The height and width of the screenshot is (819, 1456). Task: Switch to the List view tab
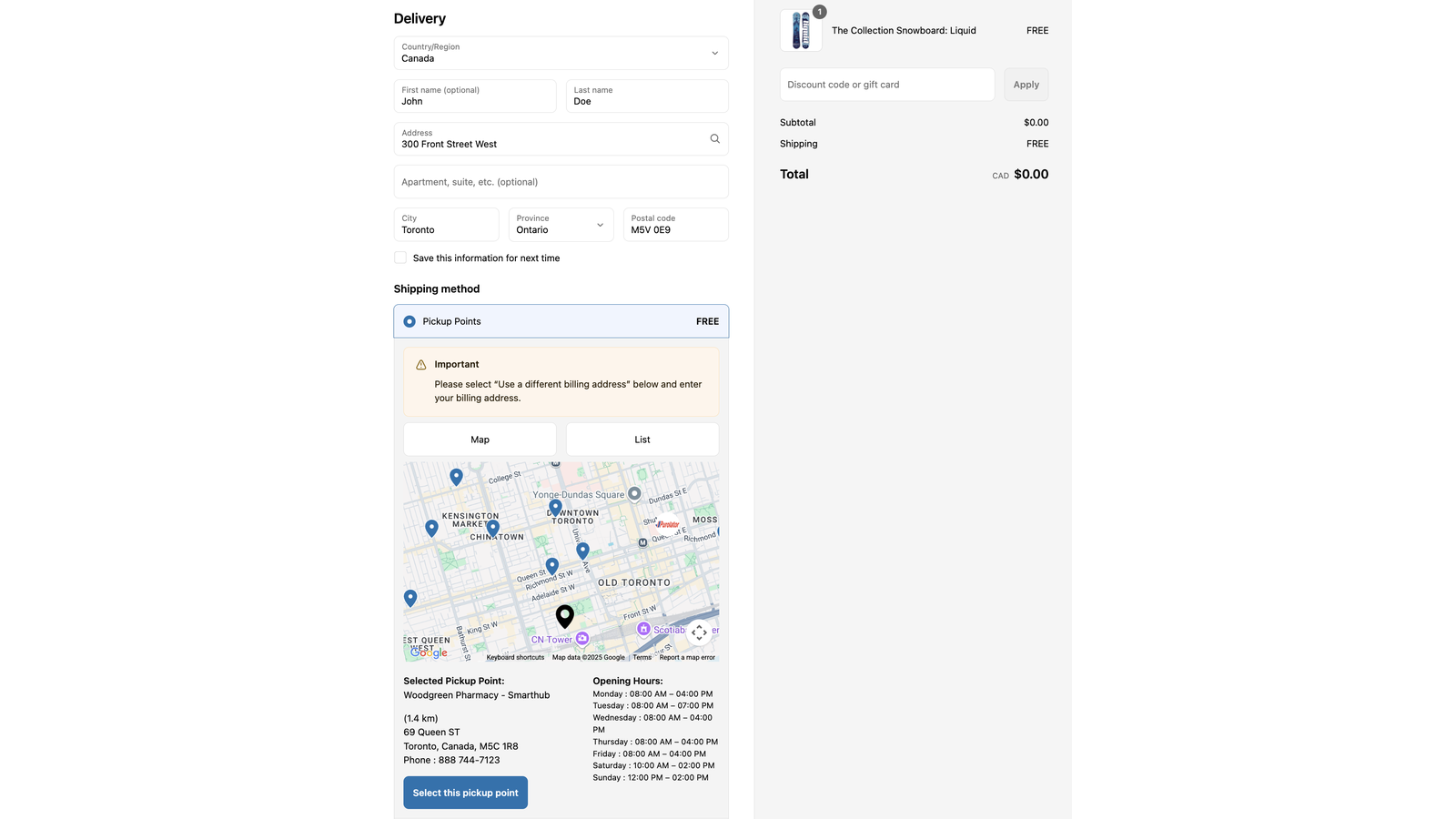coord(642,439)
